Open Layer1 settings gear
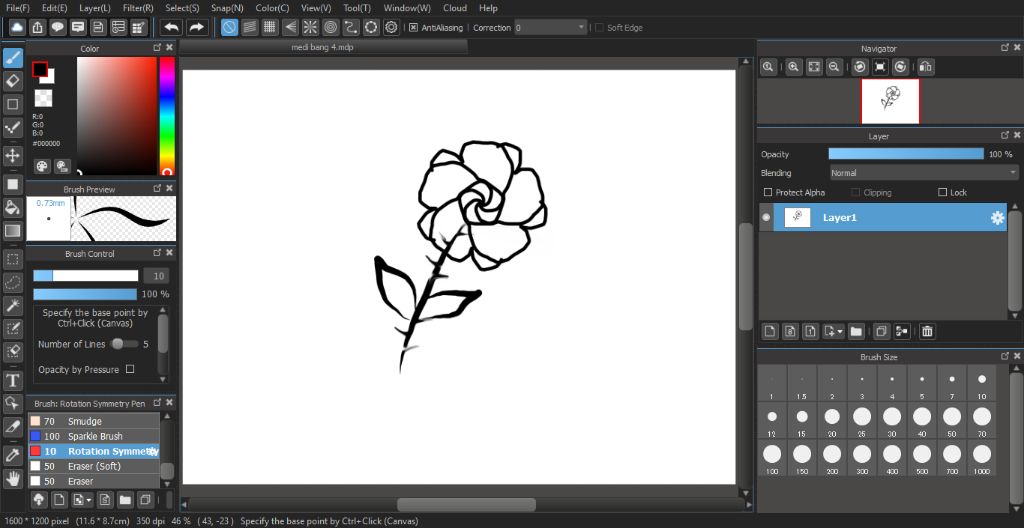 coord(997,218)
